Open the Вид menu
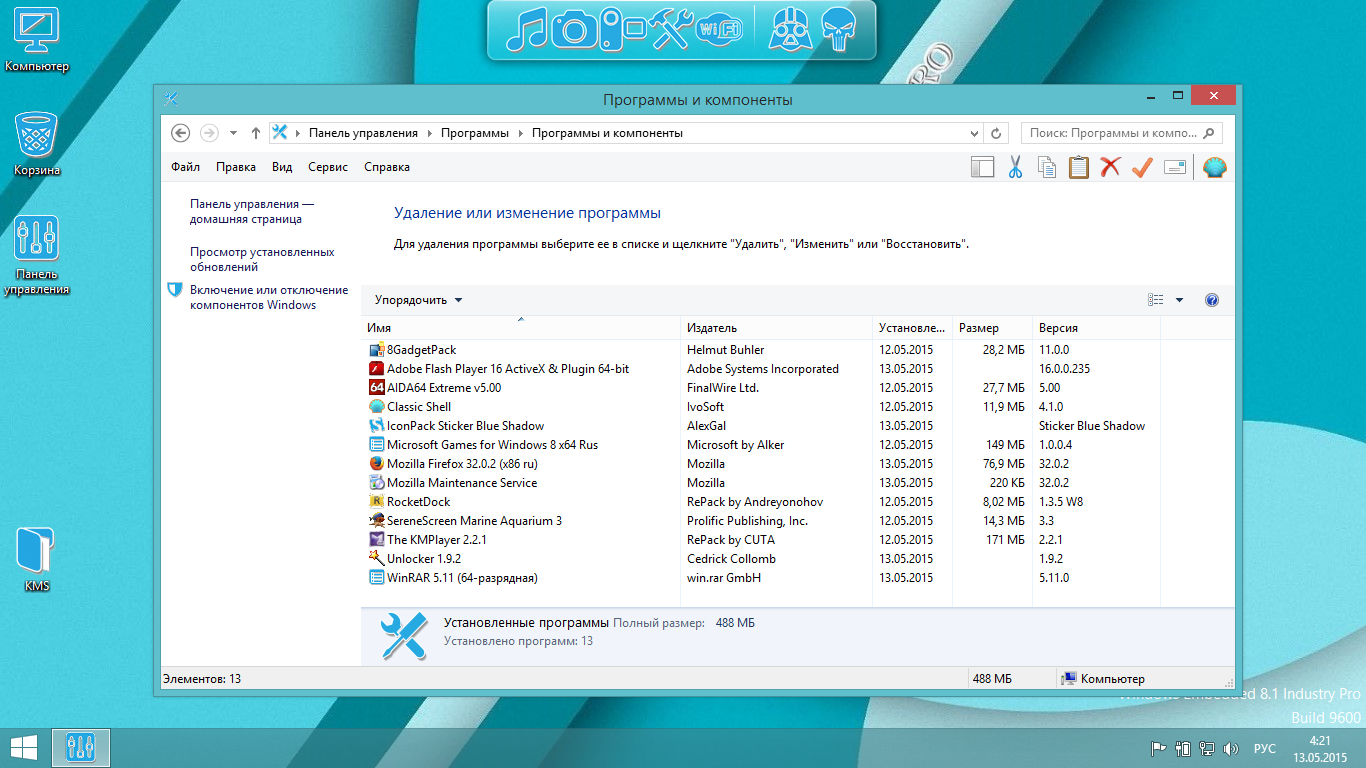Screen dimensions: 1366x768 tap(282, 167)
